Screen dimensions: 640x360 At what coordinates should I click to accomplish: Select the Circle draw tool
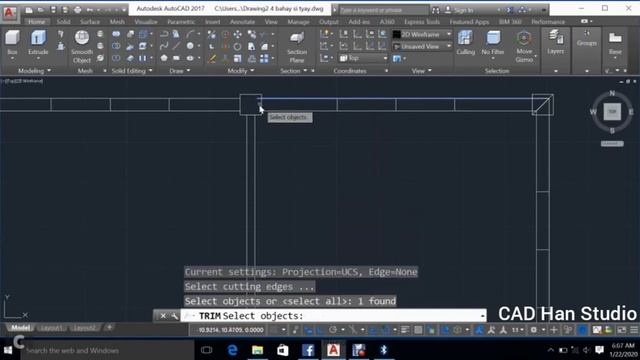[190, 46]
